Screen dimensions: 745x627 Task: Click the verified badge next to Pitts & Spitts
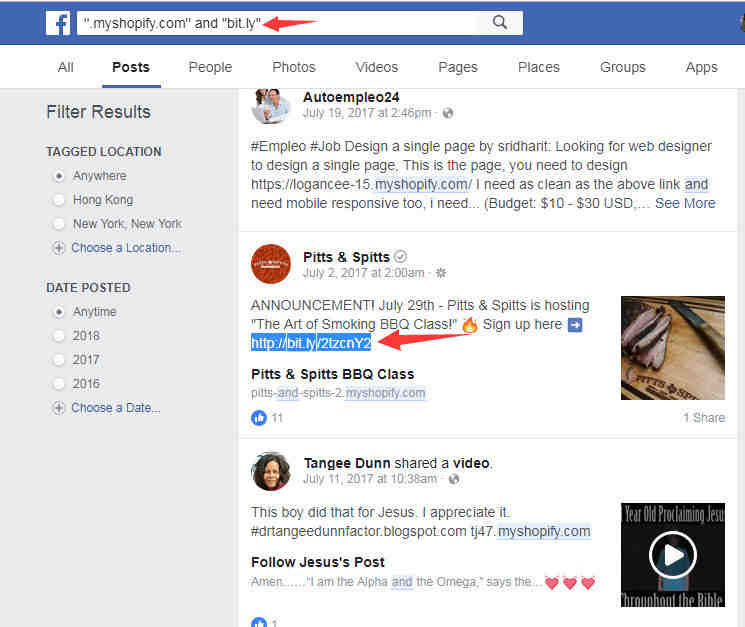[x=401, y=257]
